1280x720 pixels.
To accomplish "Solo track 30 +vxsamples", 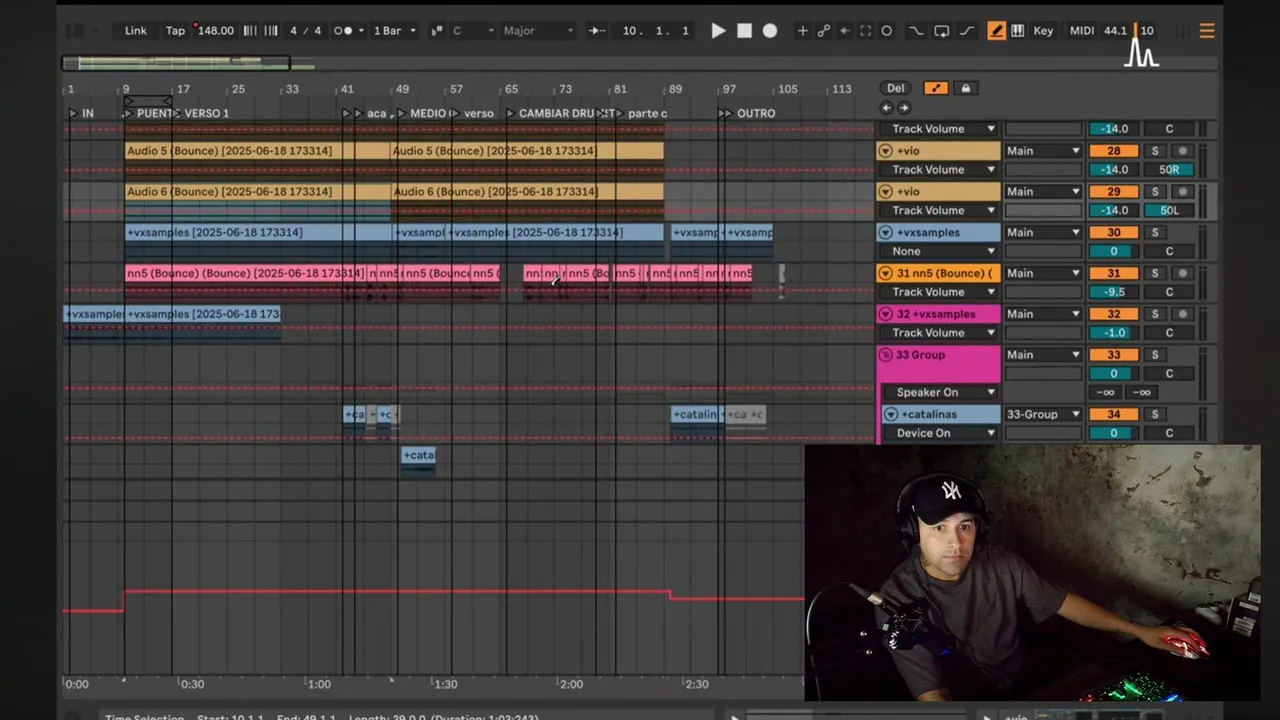I will (x=1154, y=233).
